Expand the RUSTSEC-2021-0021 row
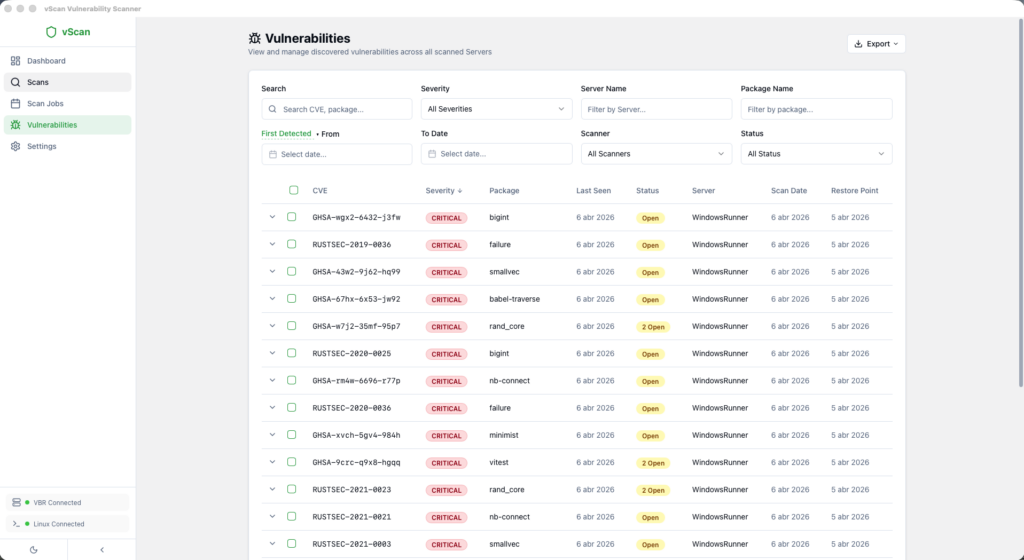1024x560 pixels. (x=272, y=516)
